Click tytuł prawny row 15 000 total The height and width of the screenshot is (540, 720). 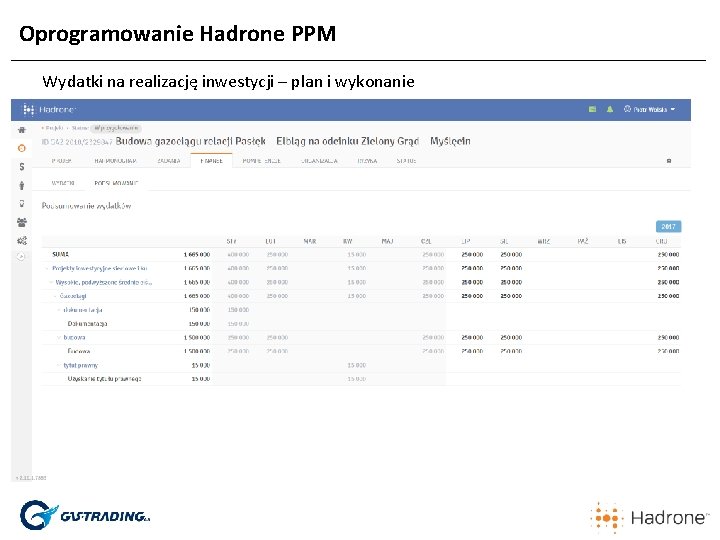(201, 366)
